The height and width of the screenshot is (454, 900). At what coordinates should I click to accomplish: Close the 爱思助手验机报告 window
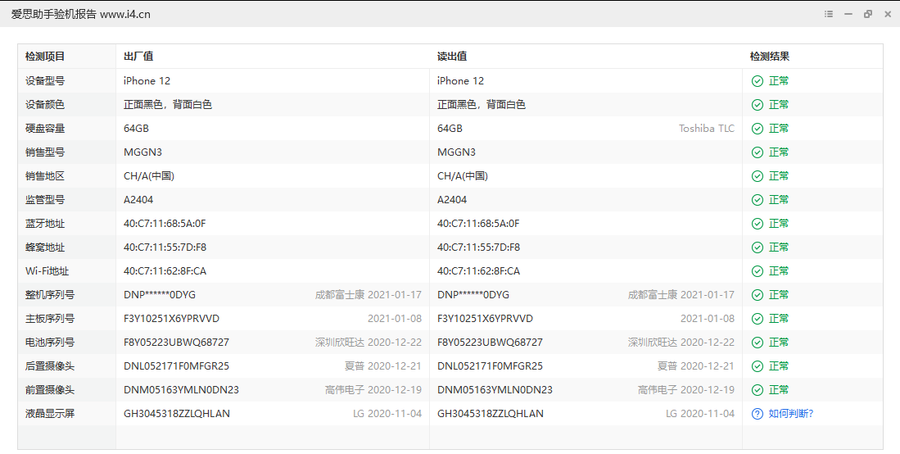(887, 14)
